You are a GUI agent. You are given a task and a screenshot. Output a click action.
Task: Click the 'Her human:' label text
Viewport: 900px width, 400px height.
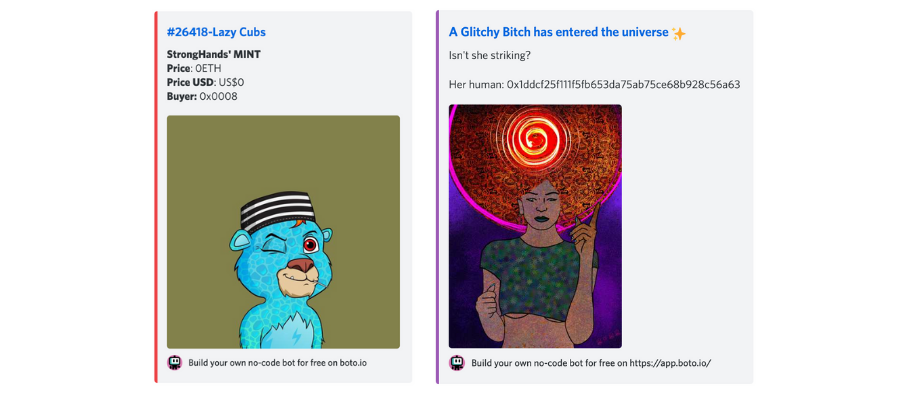[x=476, y=85]
